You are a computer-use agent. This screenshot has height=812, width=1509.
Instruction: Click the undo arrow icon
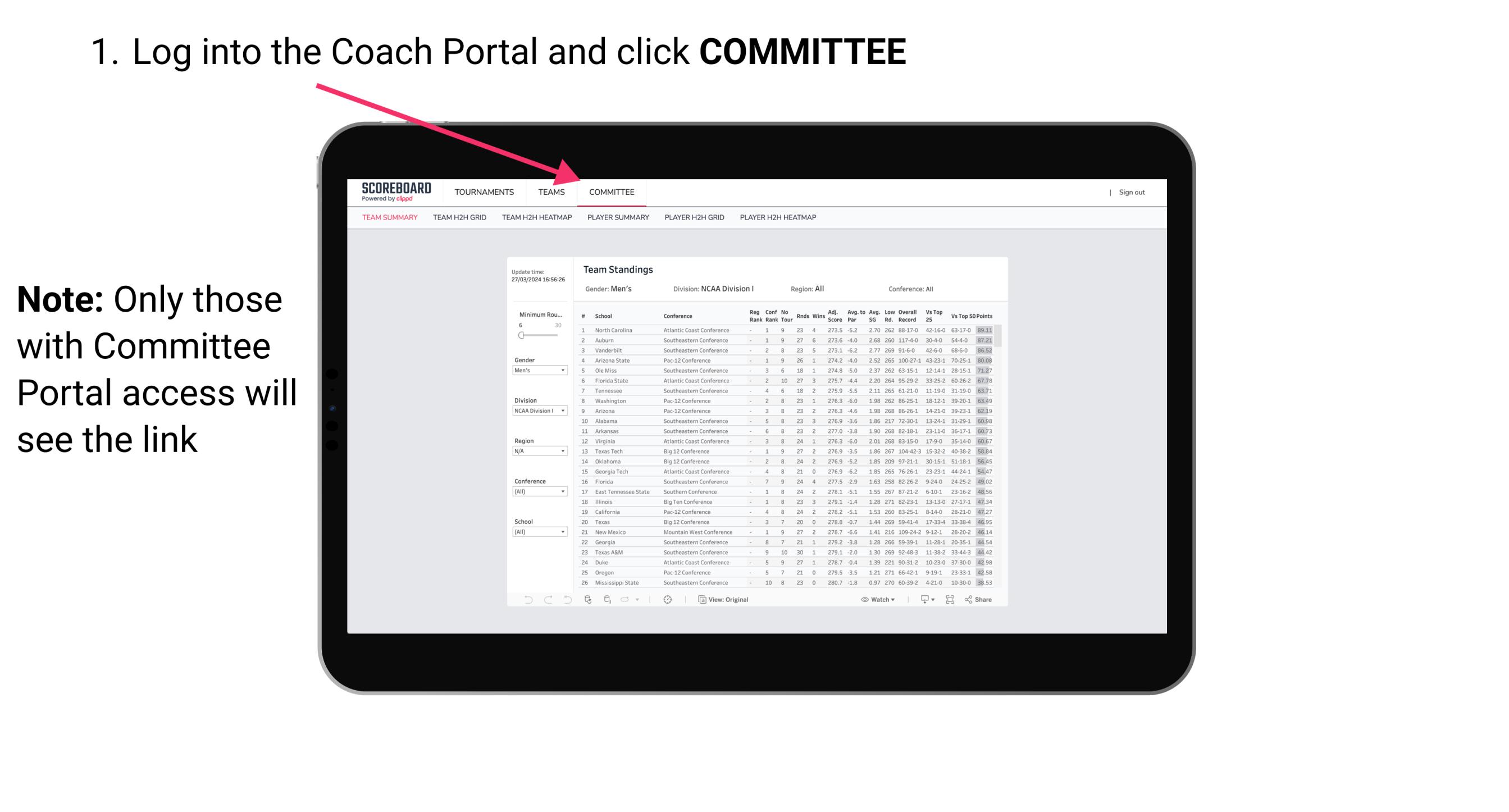pyautogui.click(x=524, y=600)
